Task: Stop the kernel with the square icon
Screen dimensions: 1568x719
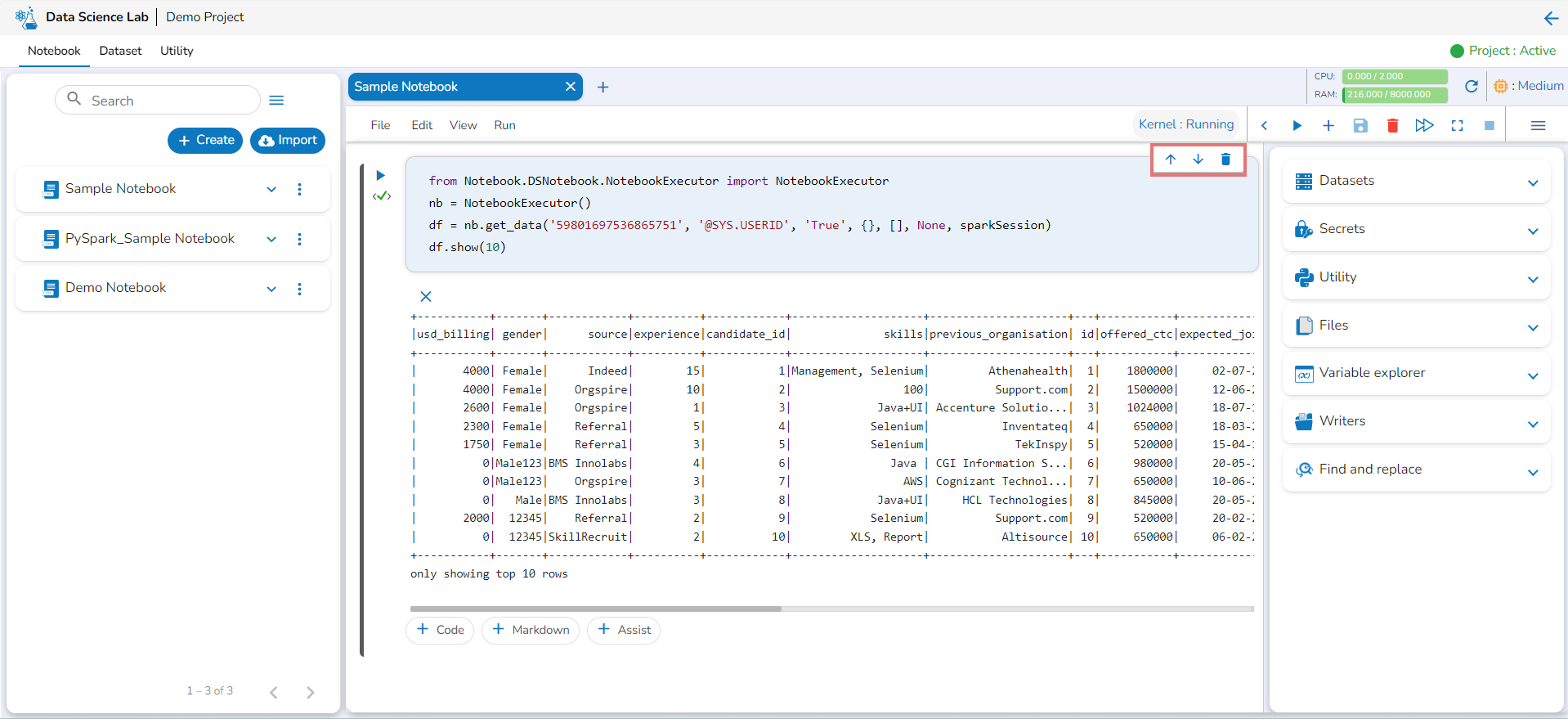Action: tap(1489, 125)
